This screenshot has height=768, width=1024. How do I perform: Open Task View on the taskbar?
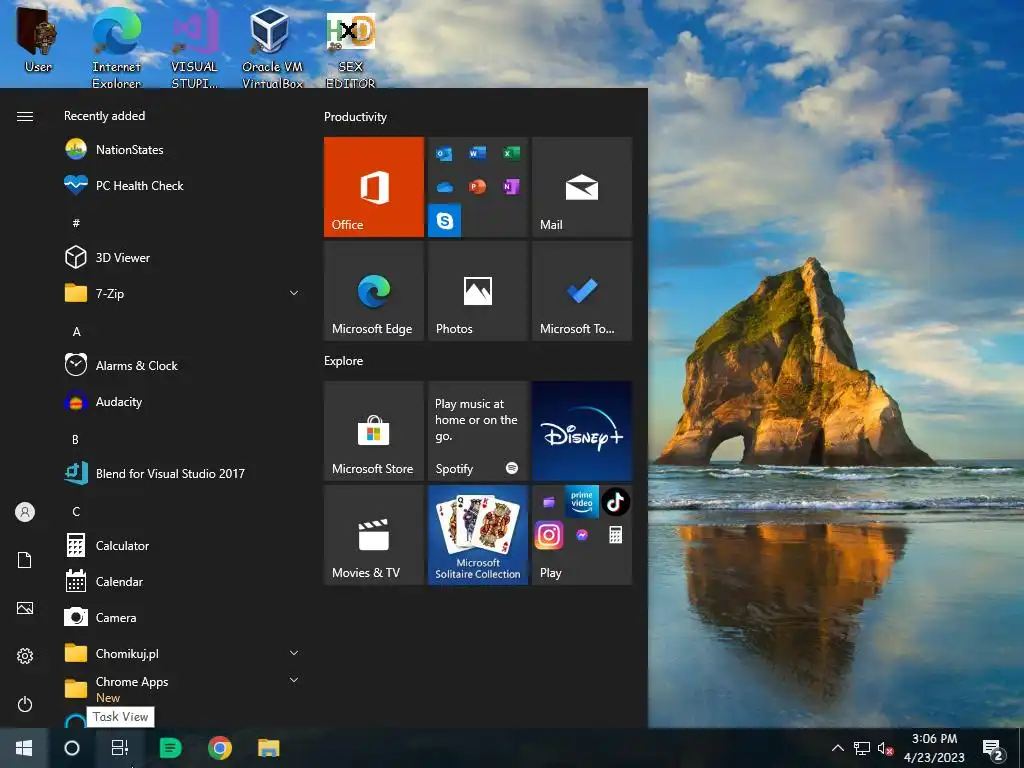pos(120,748)
